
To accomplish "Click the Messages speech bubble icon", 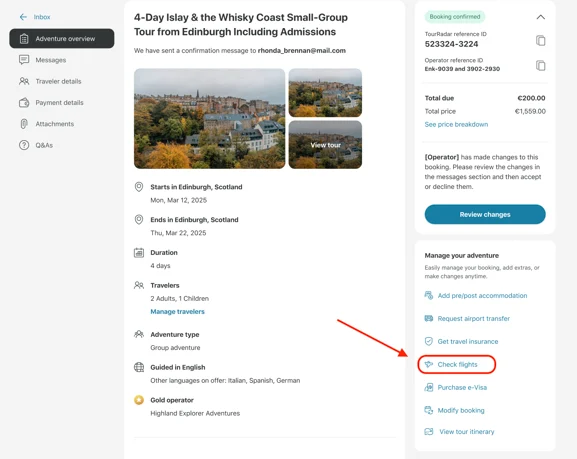I will pyautogui.click(x=24, y=60).
